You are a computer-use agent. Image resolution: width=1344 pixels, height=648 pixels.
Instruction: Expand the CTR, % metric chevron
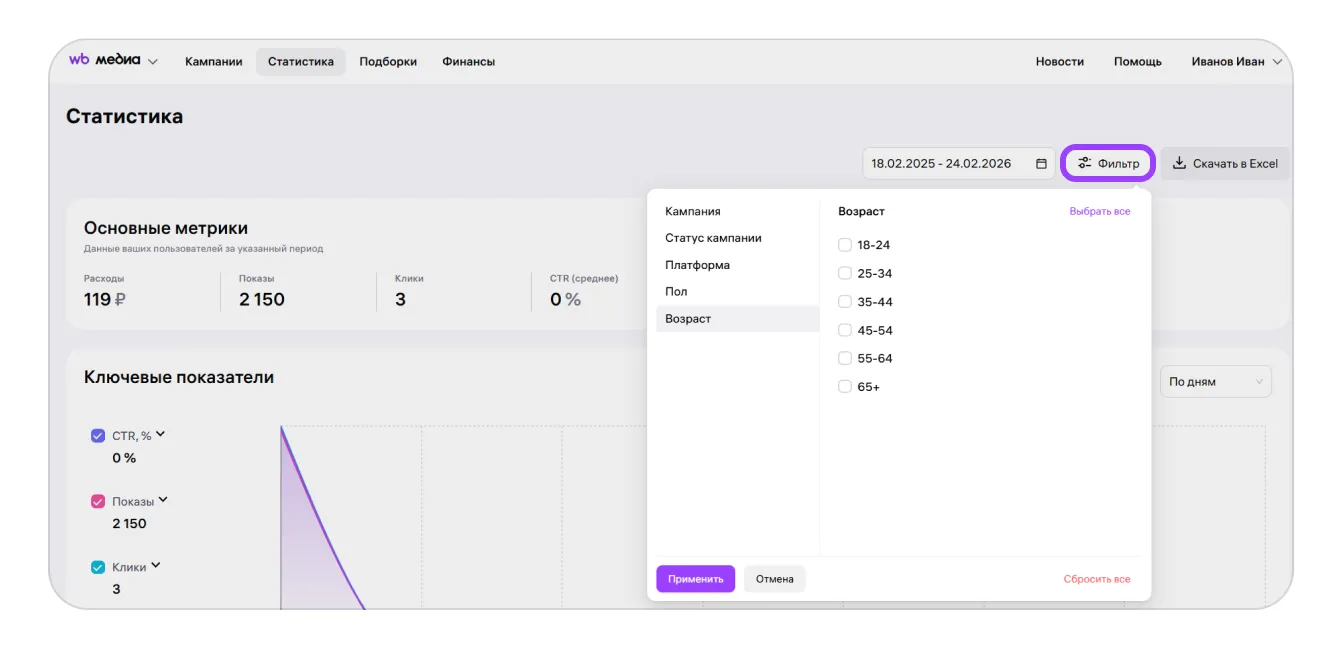(161, 434)
